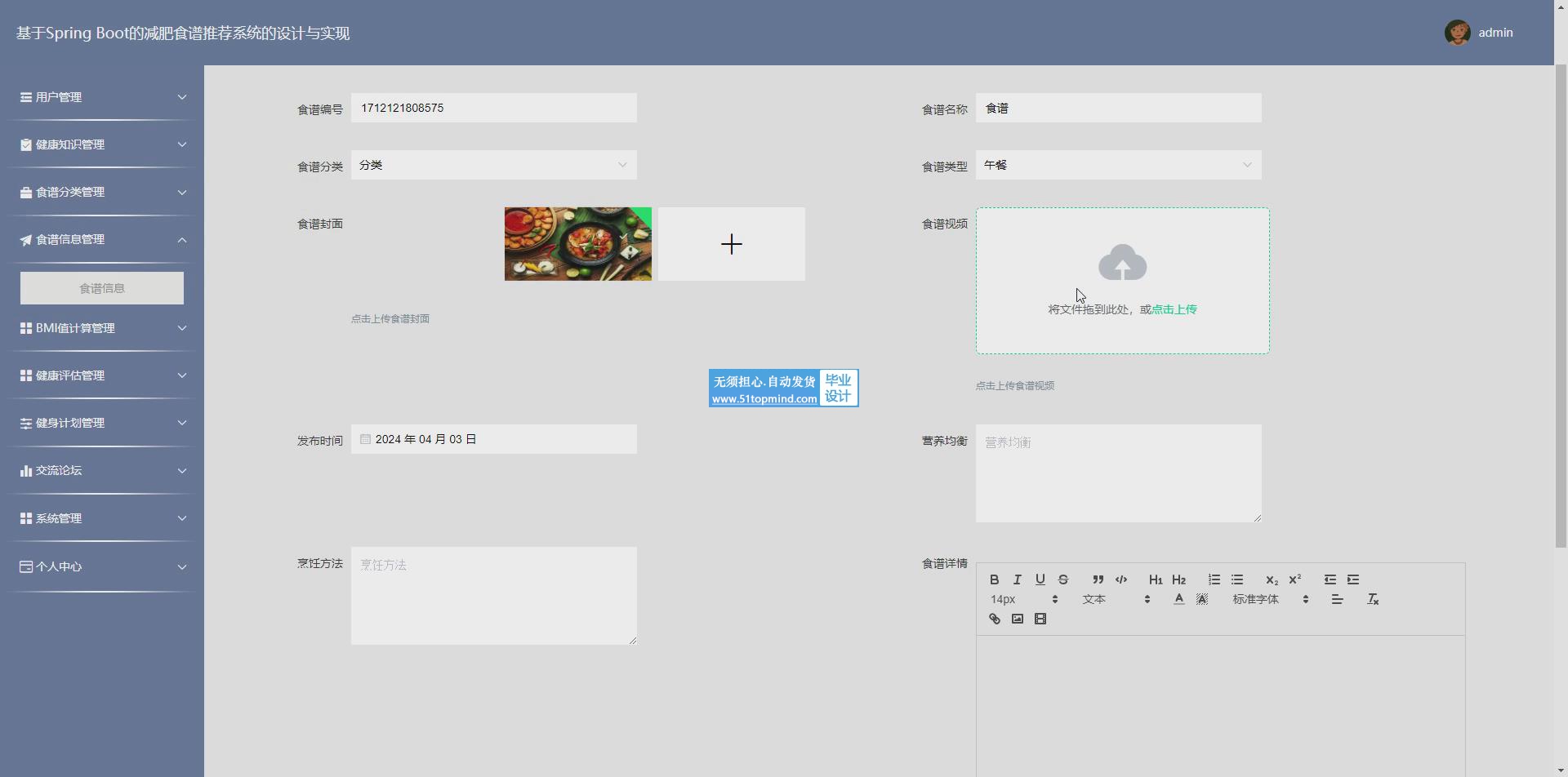
Task: Open the text background color picker
Action: pos(1201,599)
